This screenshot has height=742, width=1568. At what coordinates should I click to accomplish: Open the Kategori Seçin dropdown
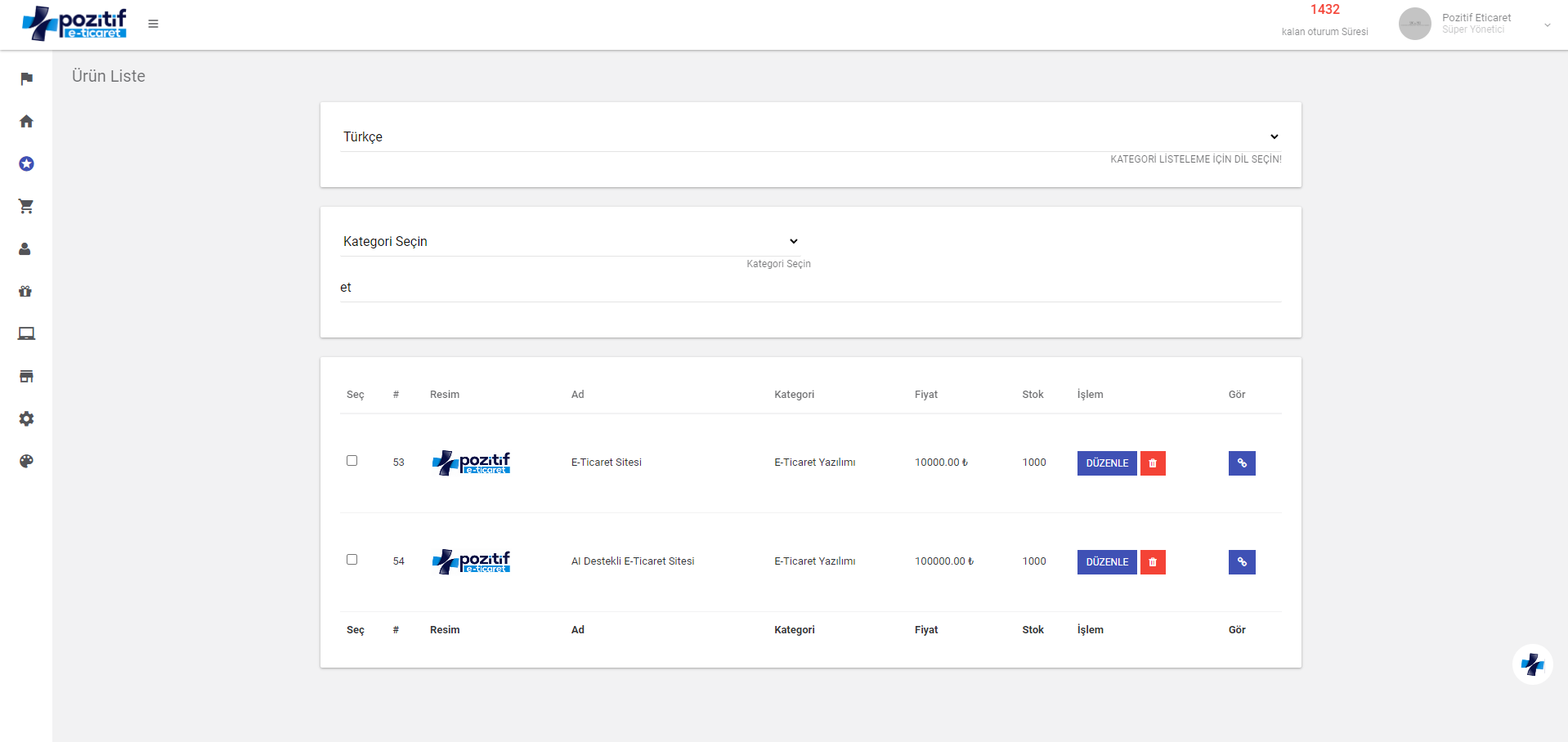point(570,241)
